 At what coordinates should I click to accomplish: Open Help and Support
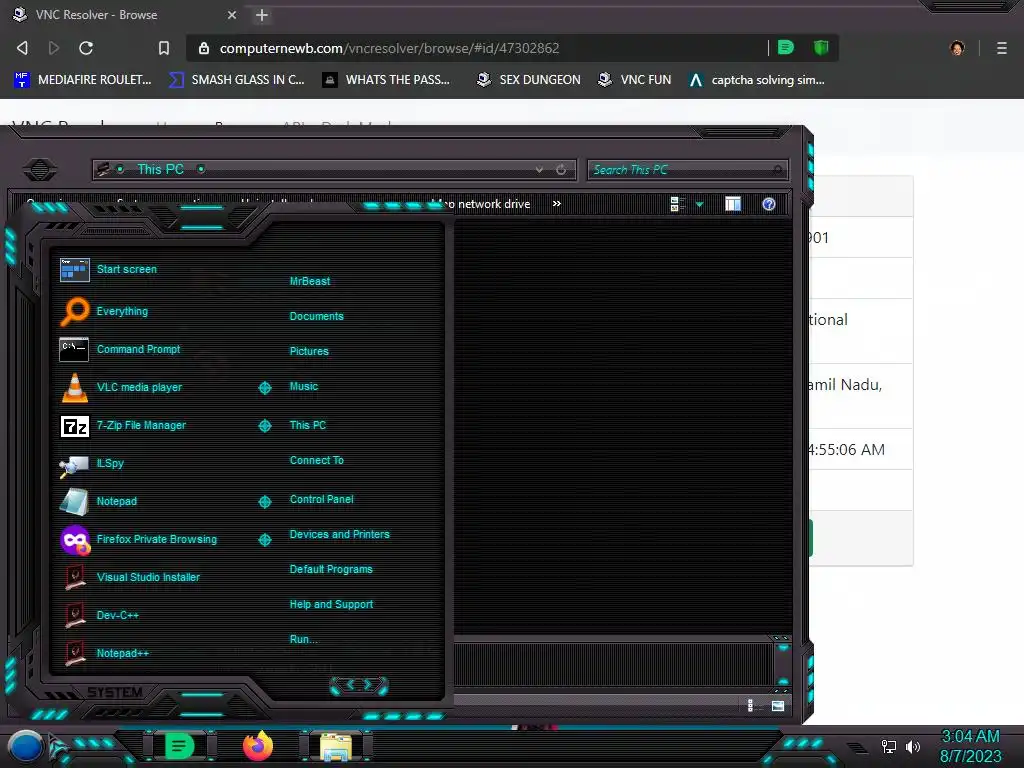331,605
